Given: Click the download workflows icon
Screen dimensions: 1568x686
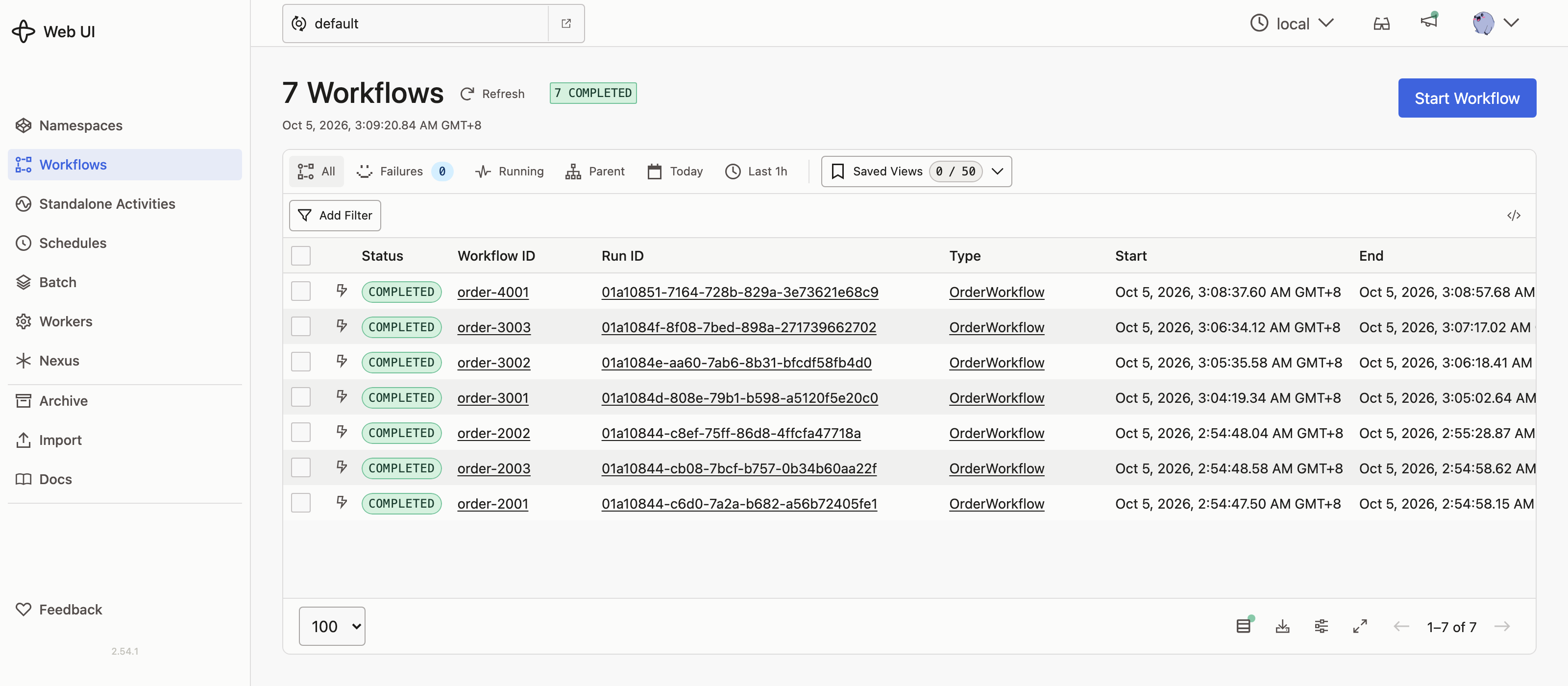Looking at the screenshot, I should (1282, 626).
